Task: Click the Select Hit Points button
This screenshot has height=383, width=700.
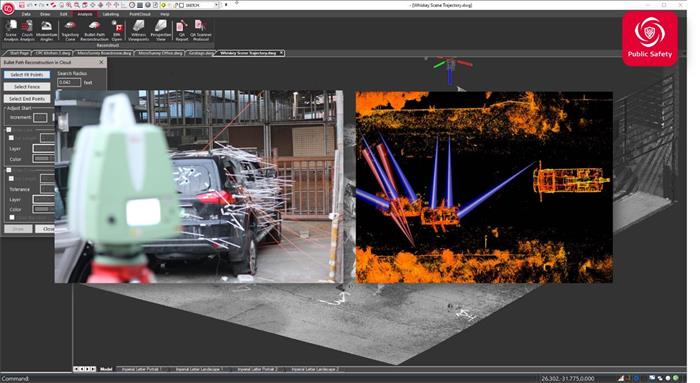Action: click(27, 75)
